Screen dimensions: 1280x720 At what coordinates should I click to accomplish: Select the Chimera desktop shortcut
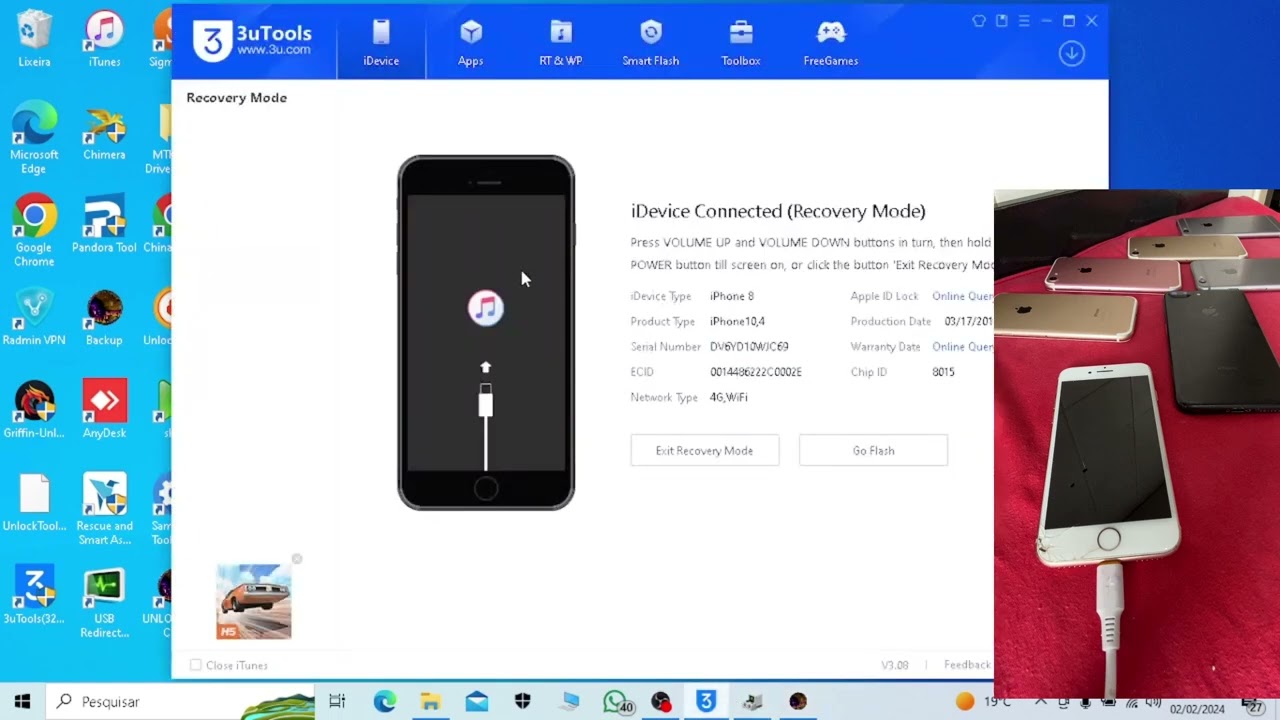click(x=104, y=132)
